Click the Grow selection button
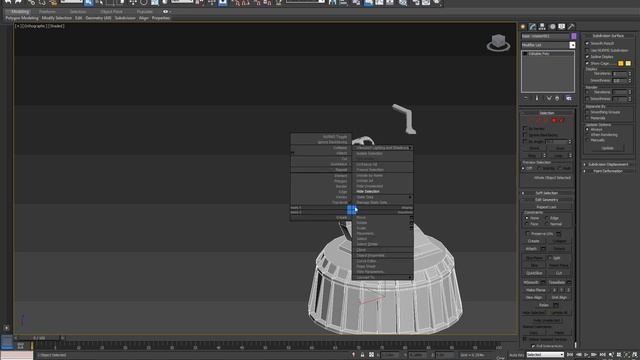The height and width of the screenshot is (360, 640). (560, 148)
